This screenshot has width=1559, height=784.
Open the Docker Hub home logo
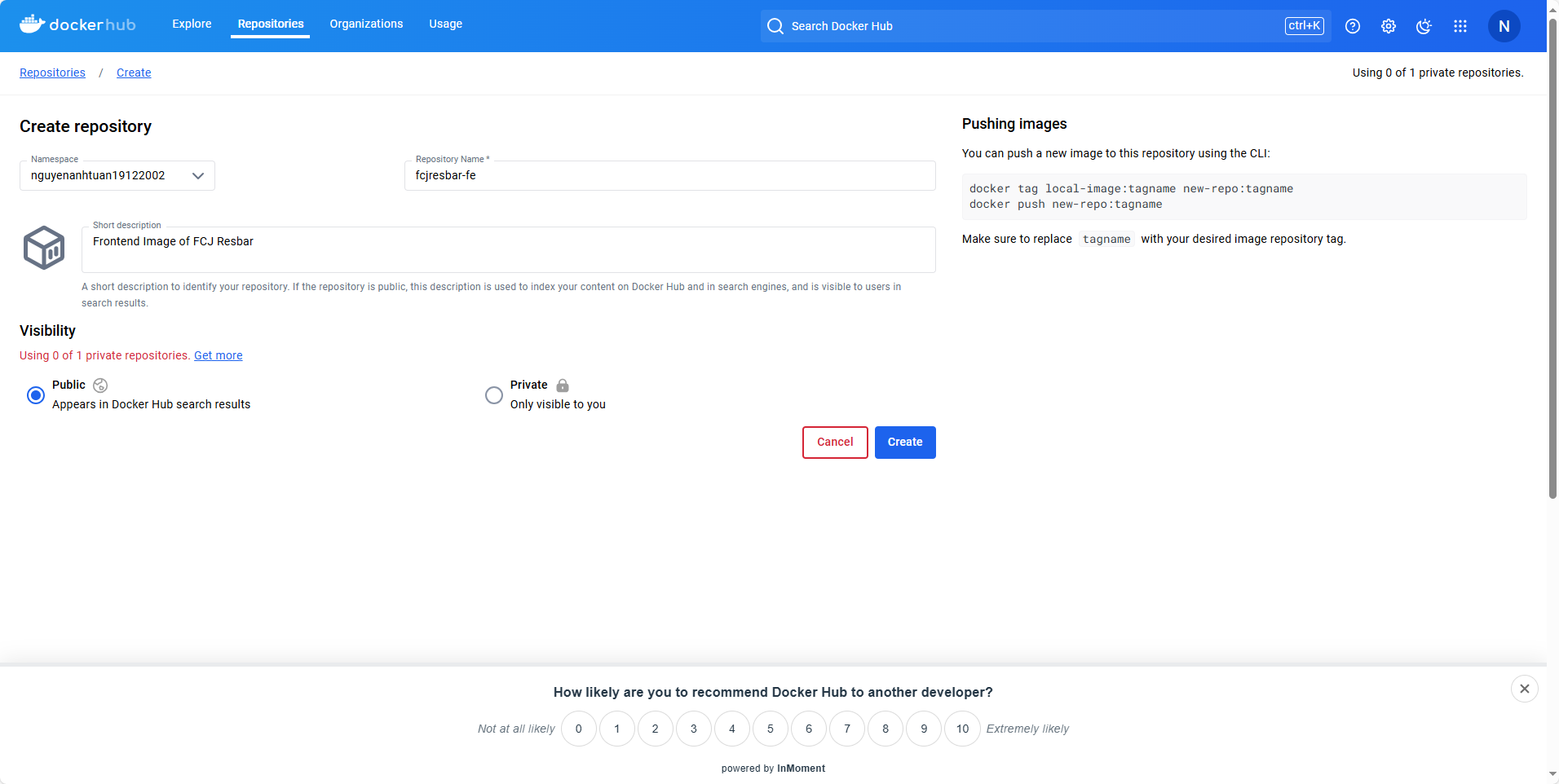coord(77,24)
